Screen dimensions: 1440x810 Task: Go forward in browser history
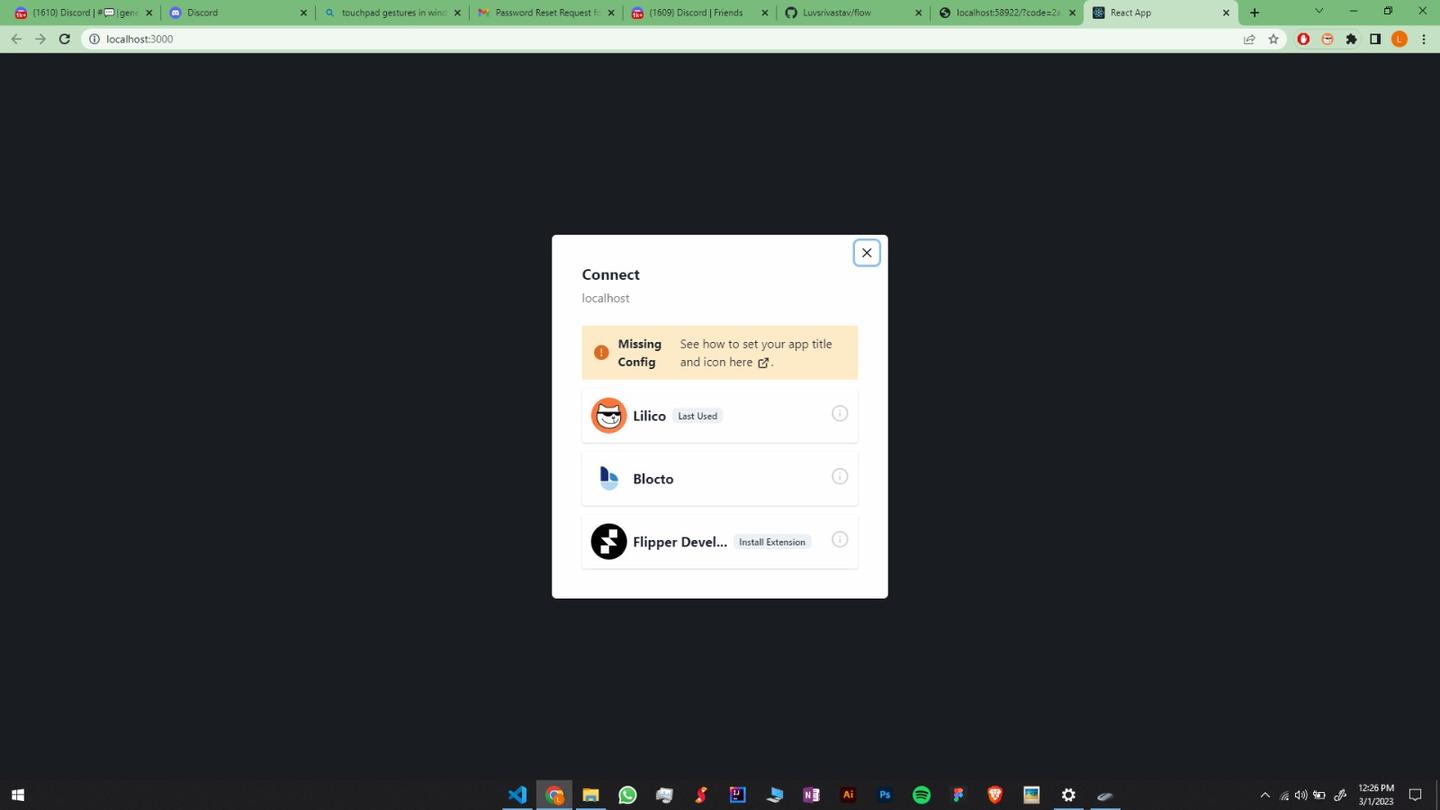(40, 39)
